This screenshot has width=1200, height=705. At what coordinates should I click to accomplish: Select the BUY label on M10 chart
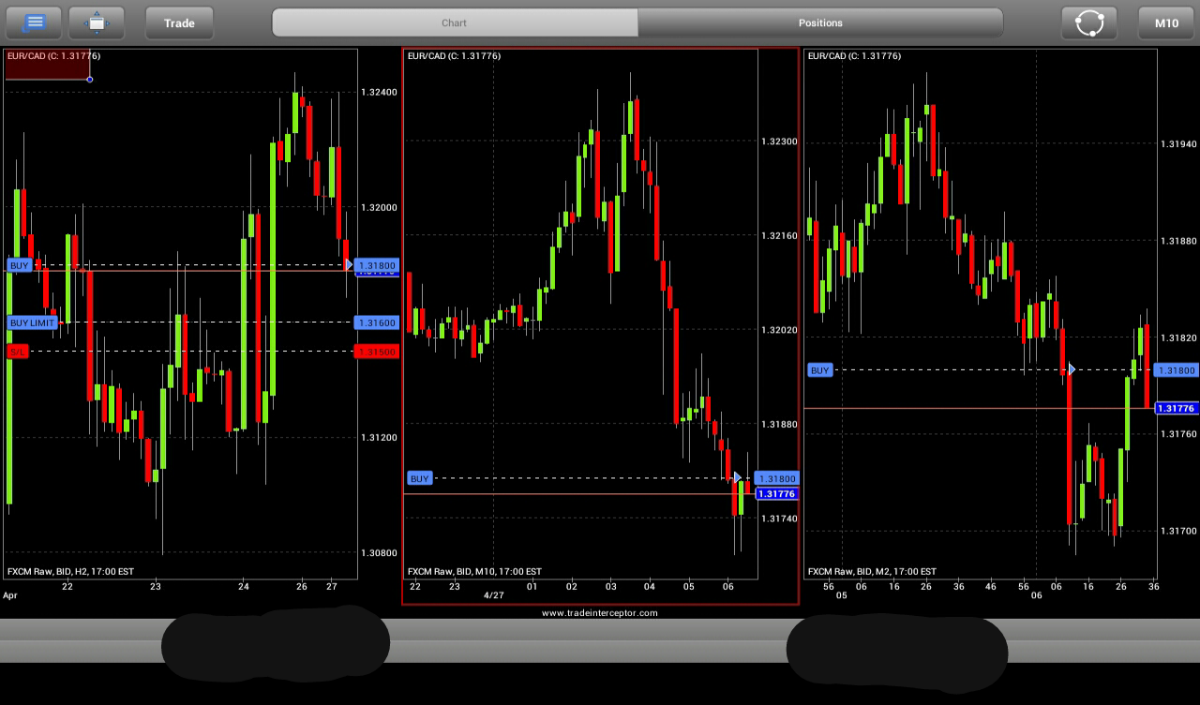point(420,478)
